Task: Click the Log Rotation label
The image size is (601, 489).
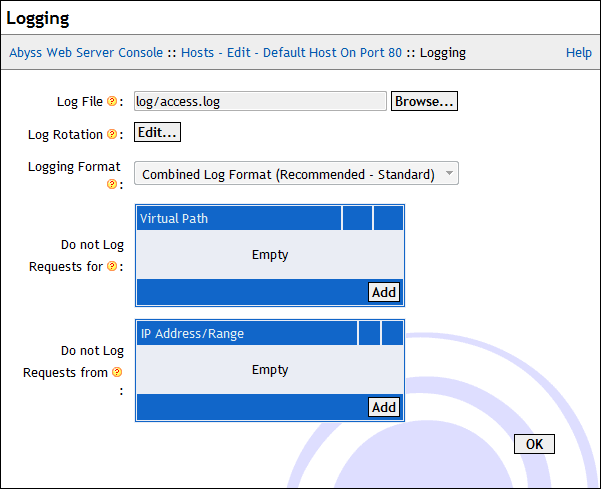Action: pos(65,135)
